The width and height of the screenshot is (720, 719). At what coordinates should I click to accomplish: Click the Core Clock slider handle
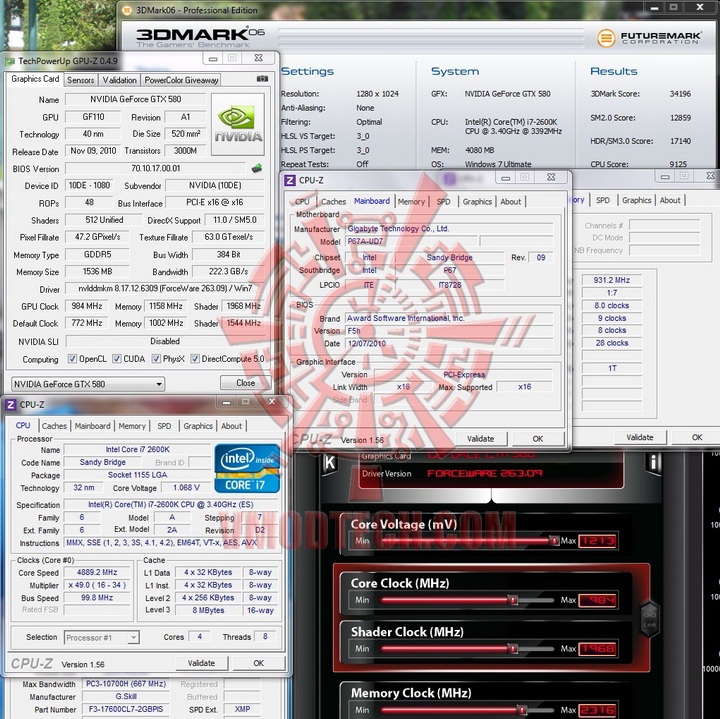tap(512, 600)
